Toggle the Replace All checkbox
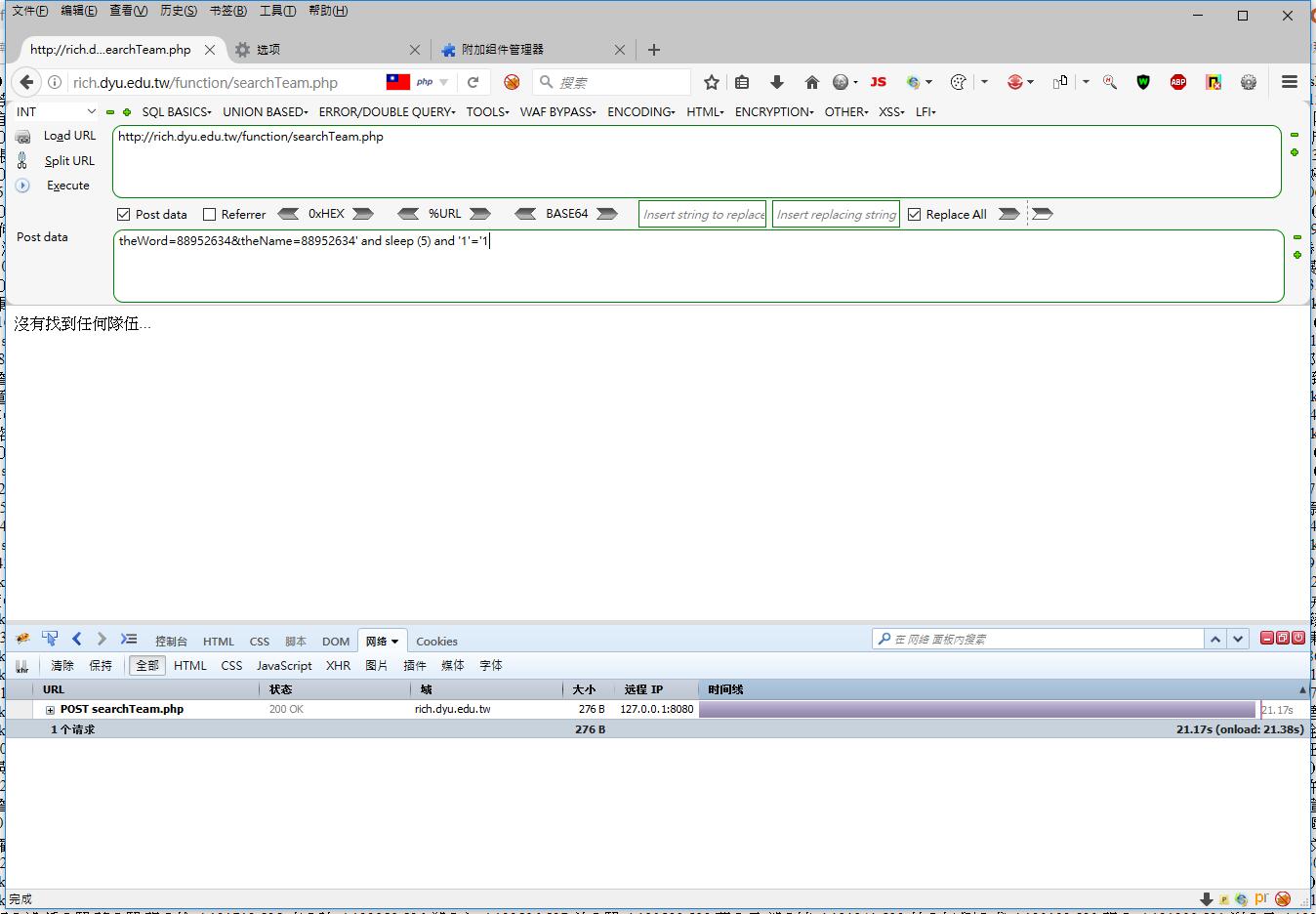Viewport: 1316px width, 914px height. tap(914, 214)
